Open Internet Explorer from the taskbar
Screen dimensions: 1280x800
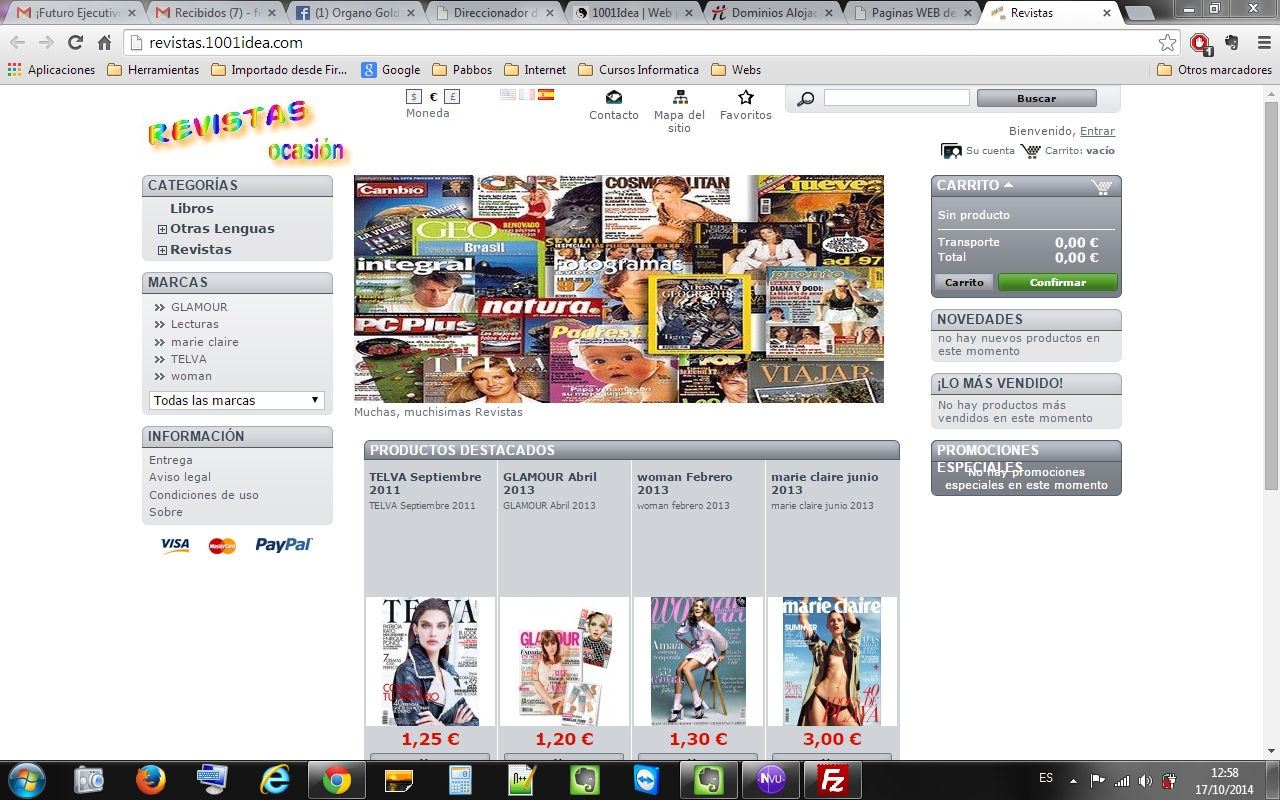275,780
